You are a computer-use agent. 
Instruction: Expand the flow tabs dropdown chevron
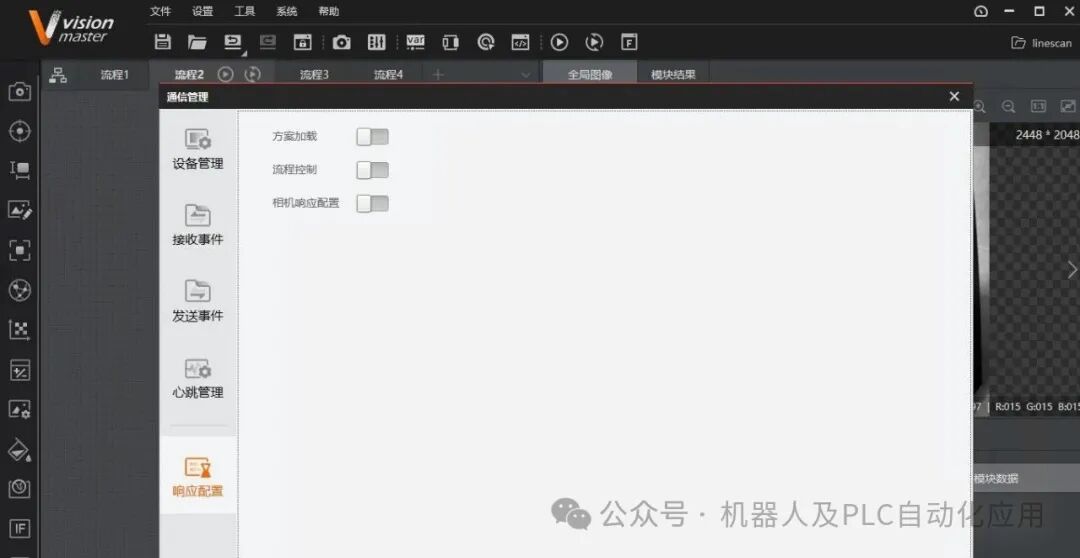tap(526, 74)
